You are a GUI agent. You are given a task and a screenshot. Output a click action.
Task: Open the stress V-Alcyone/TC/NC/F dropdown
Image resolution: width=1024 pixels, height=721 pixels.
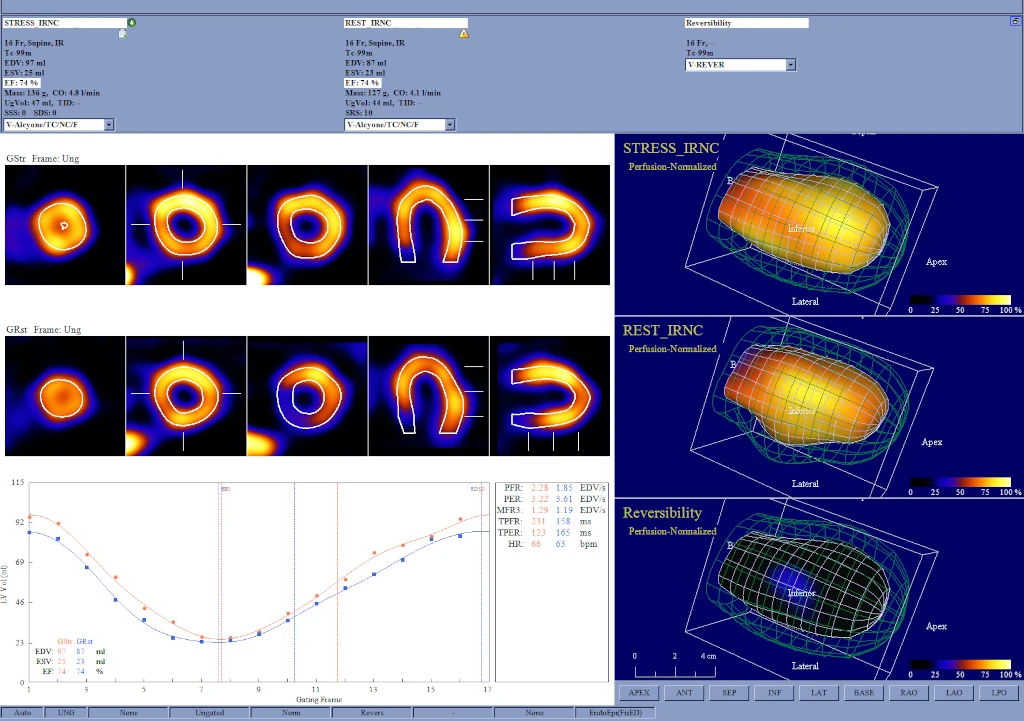109,125
